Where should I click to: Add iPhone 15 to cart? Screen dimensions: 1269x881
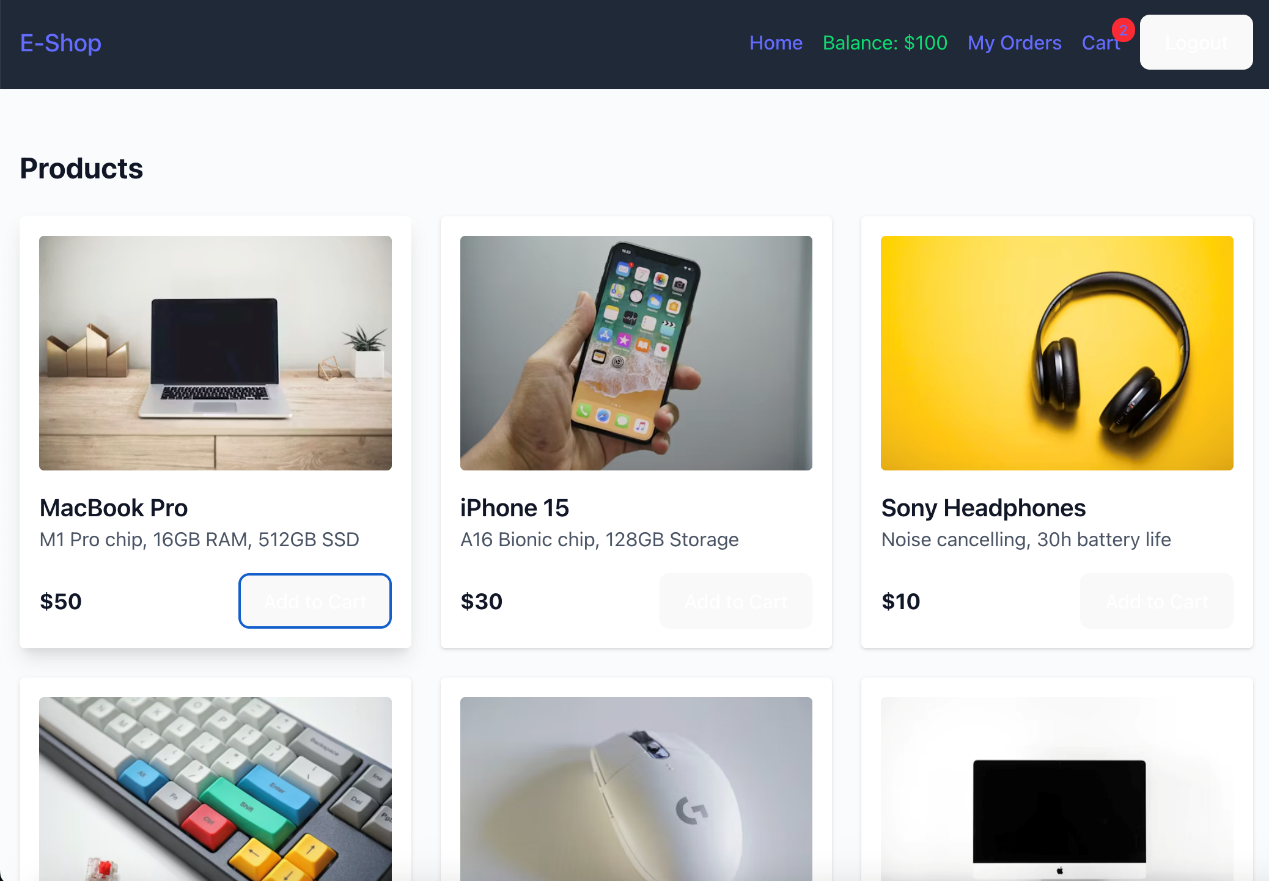[x=736, y=601]
